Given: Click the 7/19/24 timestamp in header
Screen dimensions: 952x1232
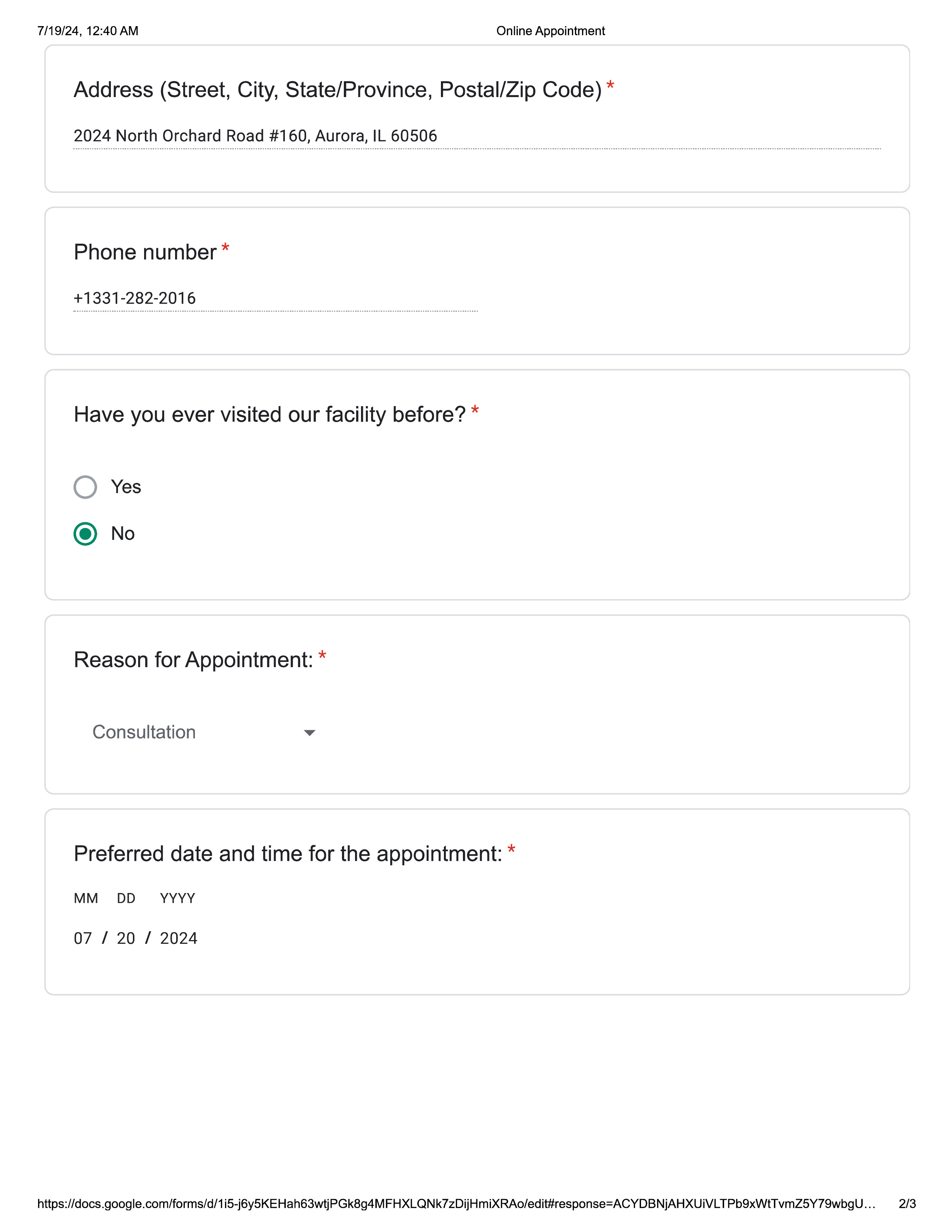Looking at the screenshot, I should pos(87,31).
